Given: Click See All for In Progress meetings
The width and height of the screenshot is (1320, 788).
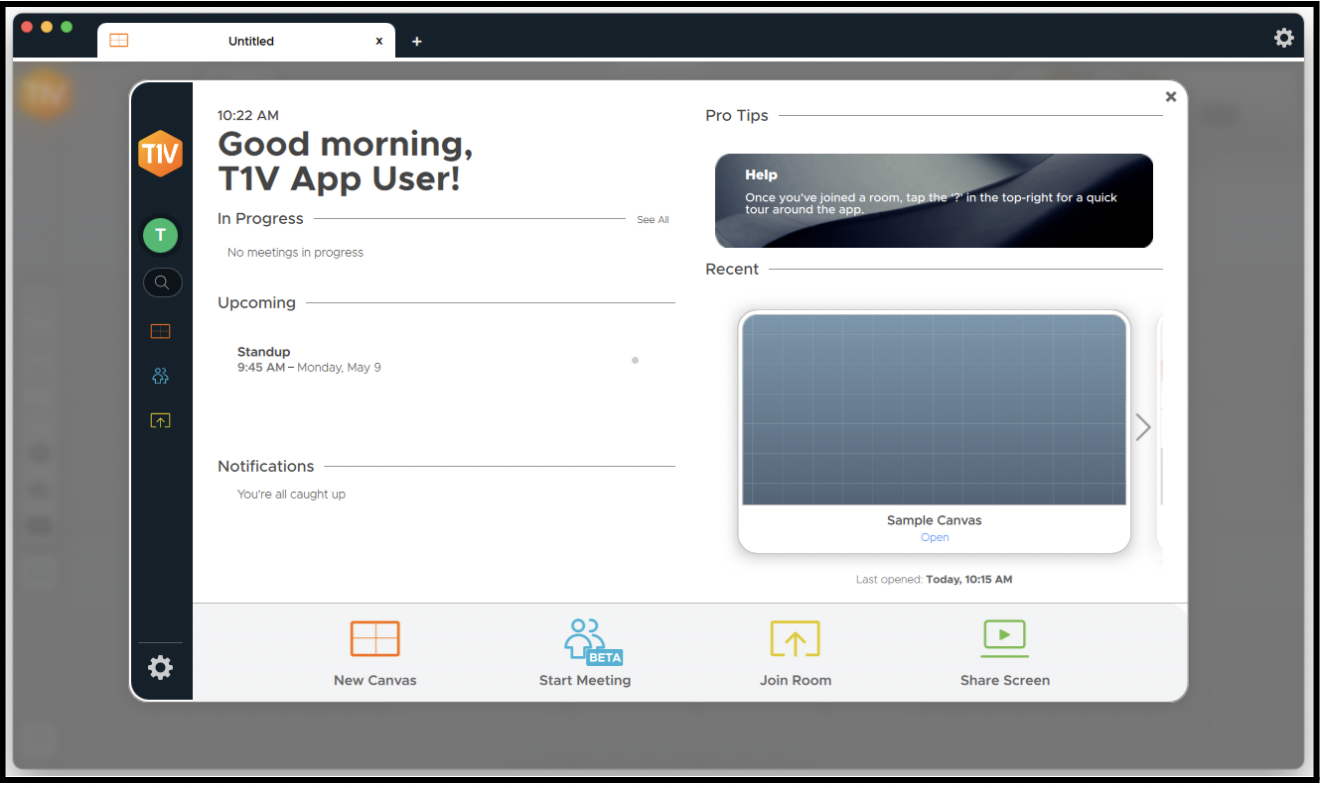Looking at the screenshot, I should tap(653, 220).
